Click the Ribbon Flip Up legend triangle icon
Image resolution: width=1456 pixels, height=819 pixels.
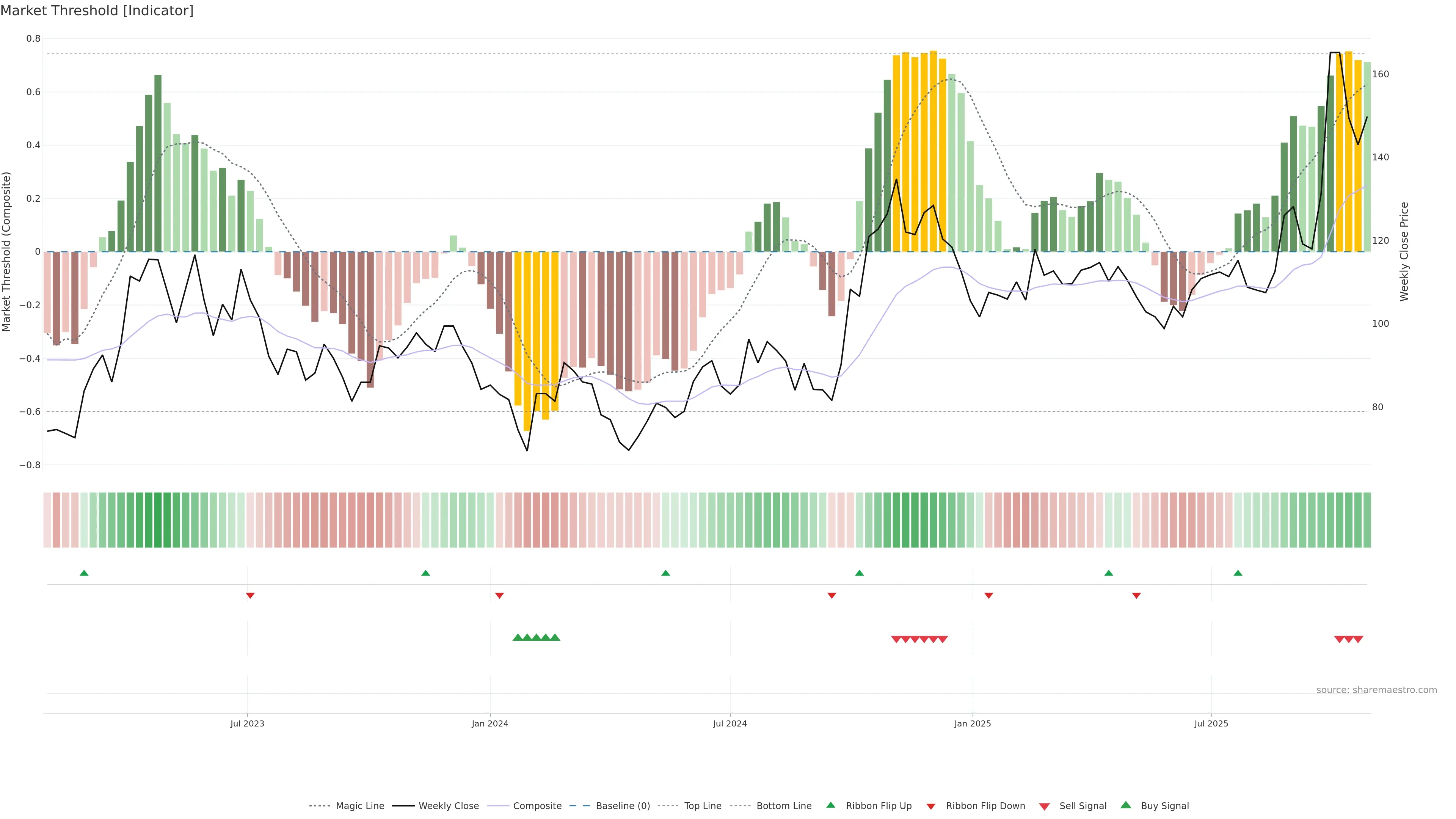[830, 805]
